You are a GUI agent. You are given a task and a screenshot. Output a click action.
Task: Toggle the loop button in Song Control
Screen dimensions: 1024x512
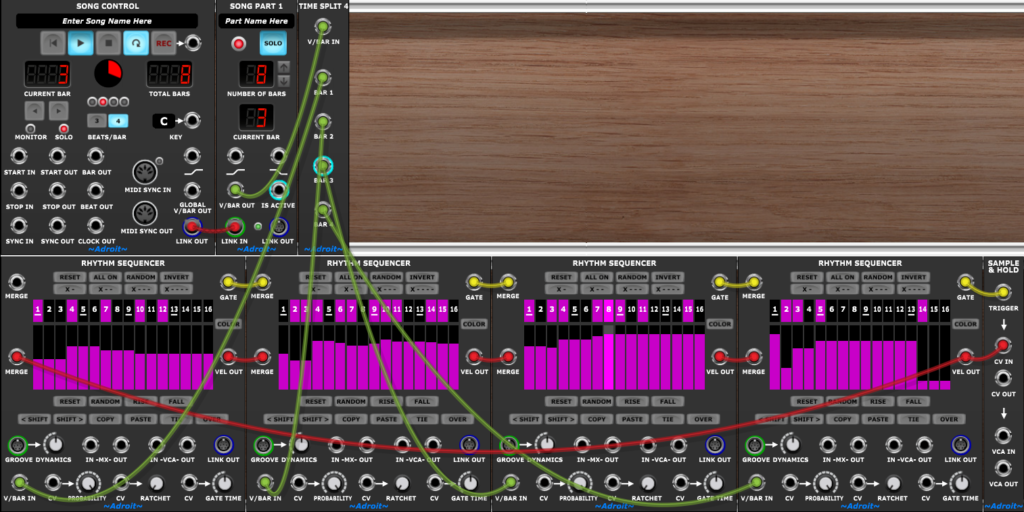tap(136, 43)
